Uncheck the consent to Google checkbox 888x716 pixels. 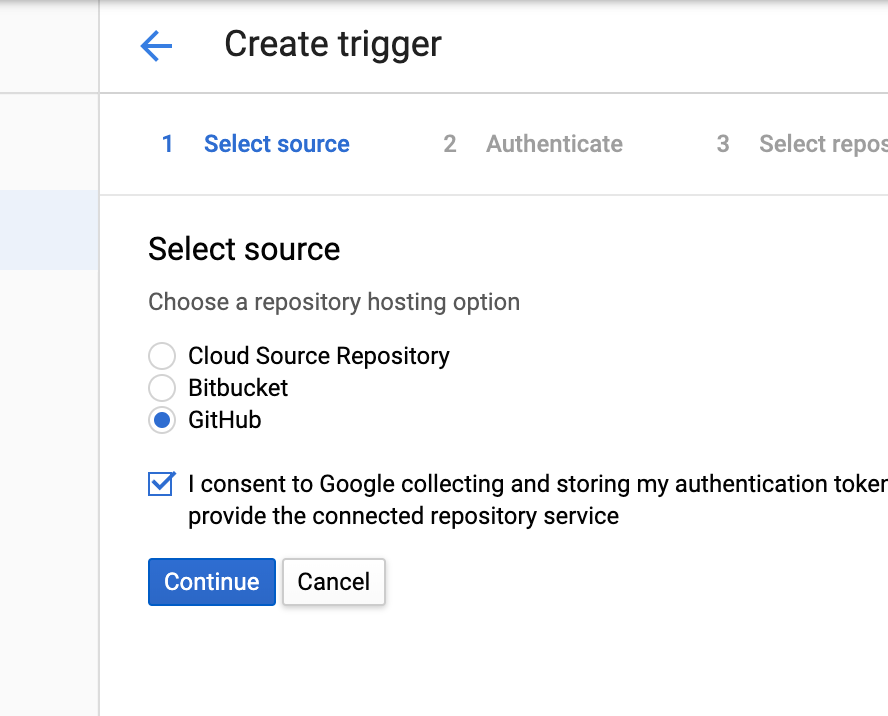point(161,484)
